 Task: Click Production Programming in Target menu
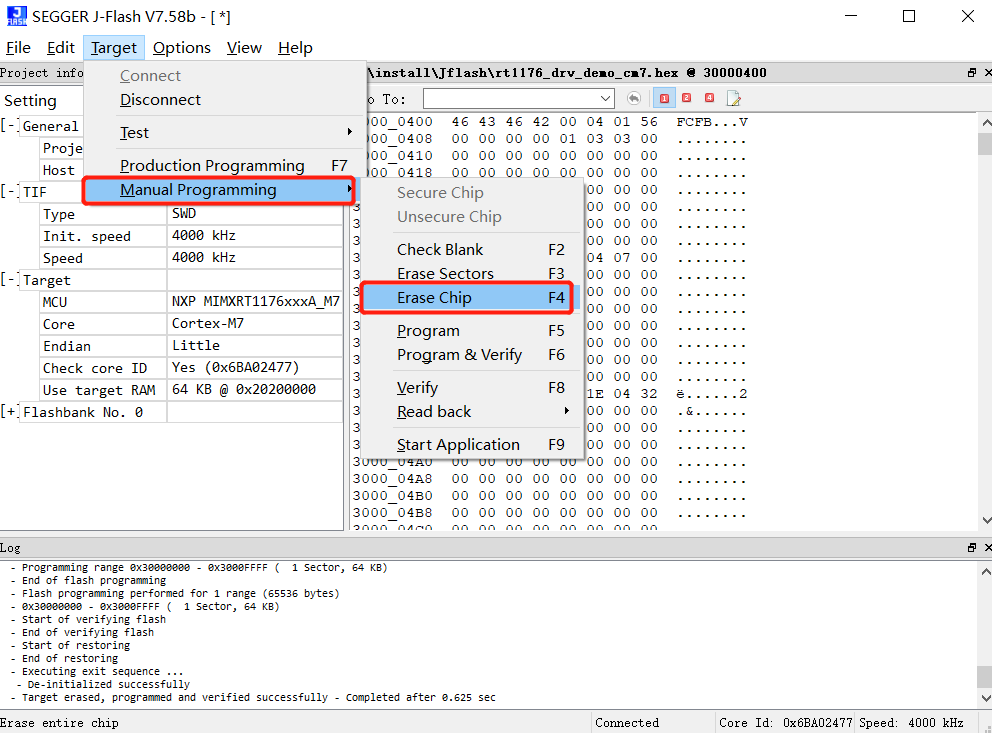coord(212,166)
